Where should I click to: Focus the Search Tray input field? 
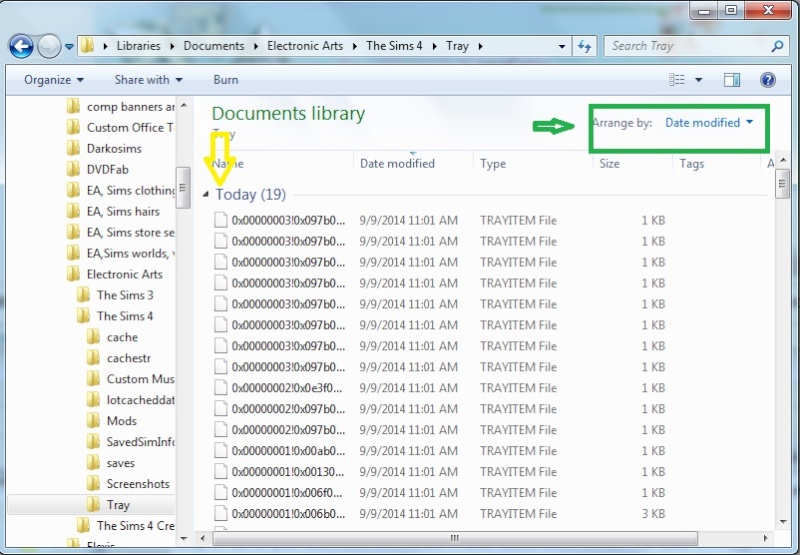688,46
